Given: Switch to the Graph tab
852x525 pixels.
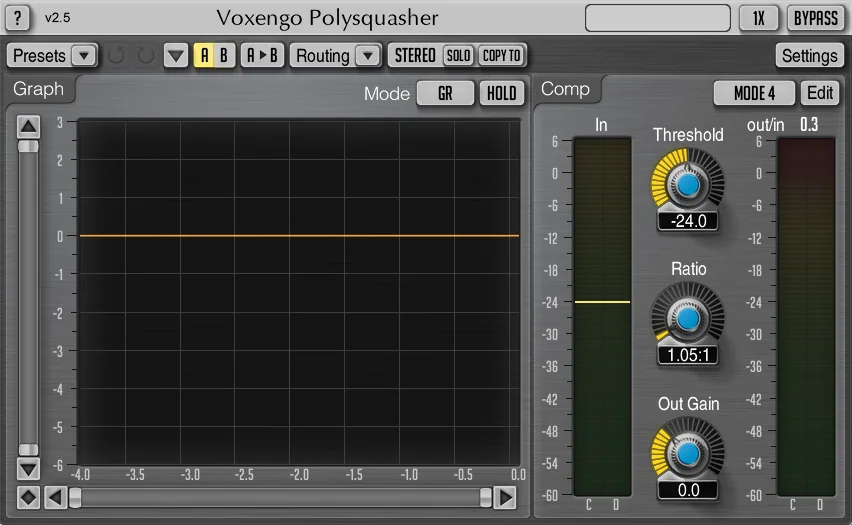Looking at the screenshot, I should 38,89.
